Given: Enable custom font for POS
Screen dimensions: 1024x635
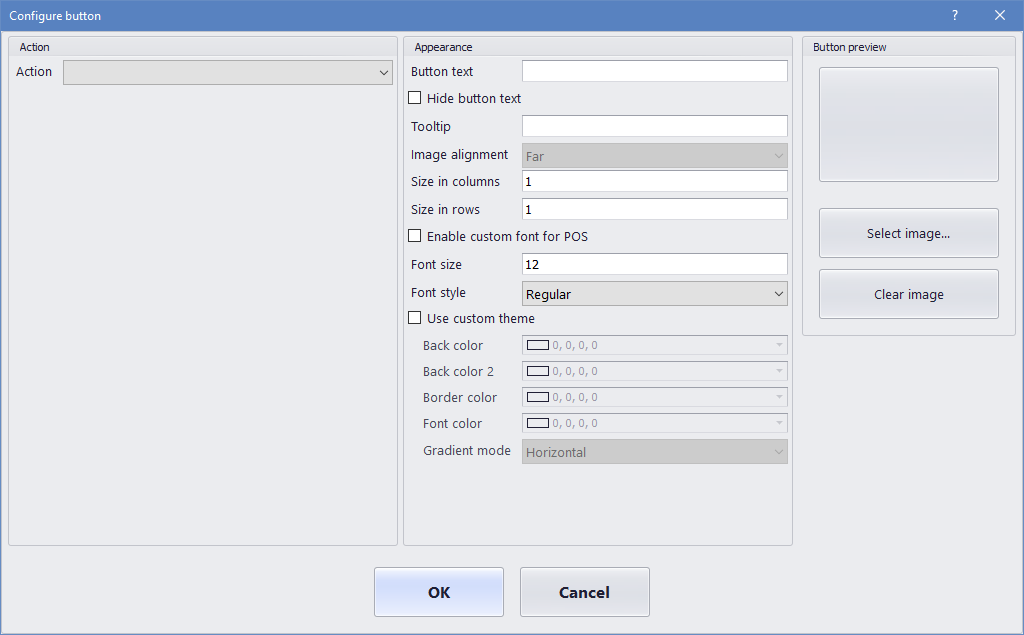Looking at the screenshot, I should click(415, 236).
